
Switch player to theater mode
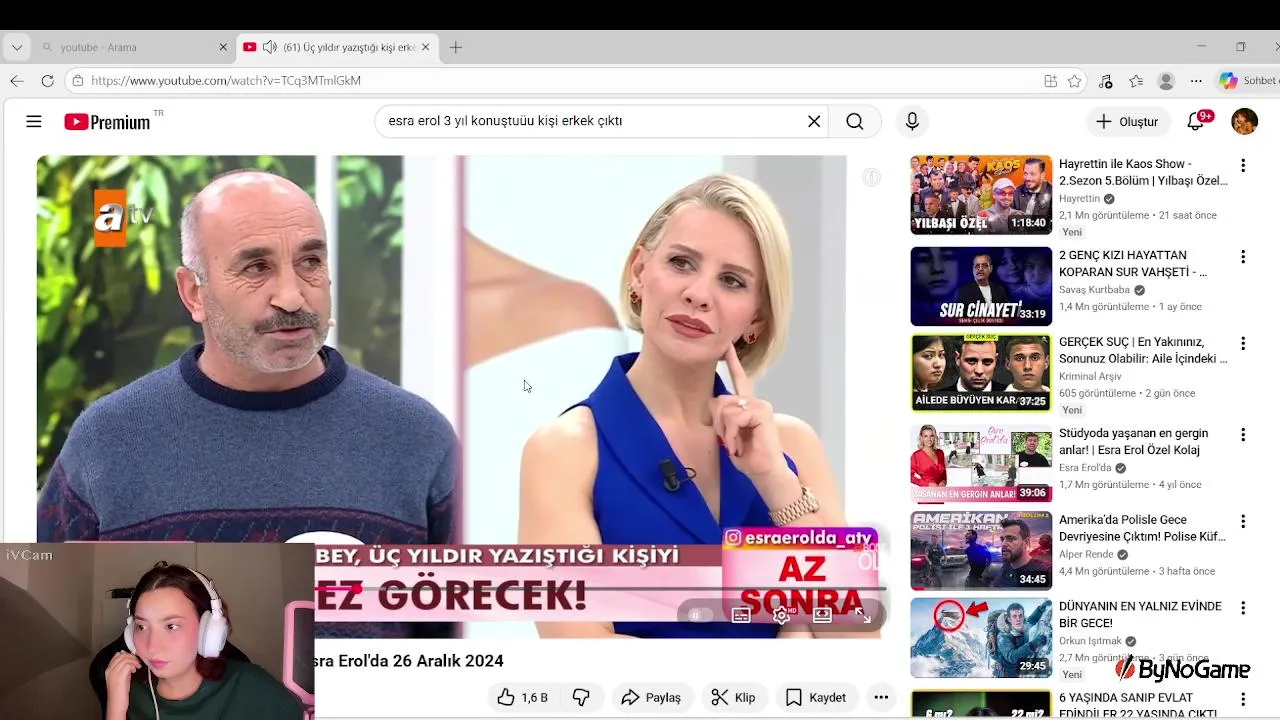pos(822,616)
